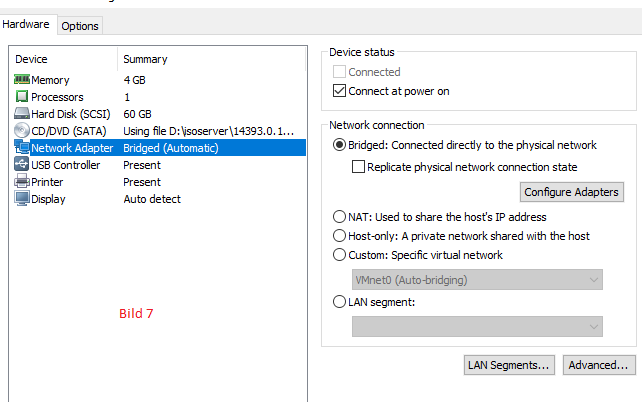Select the Hard Disk (SCSI) icon
The height and width of the screenshot is (402, 642).
point(22,114)
